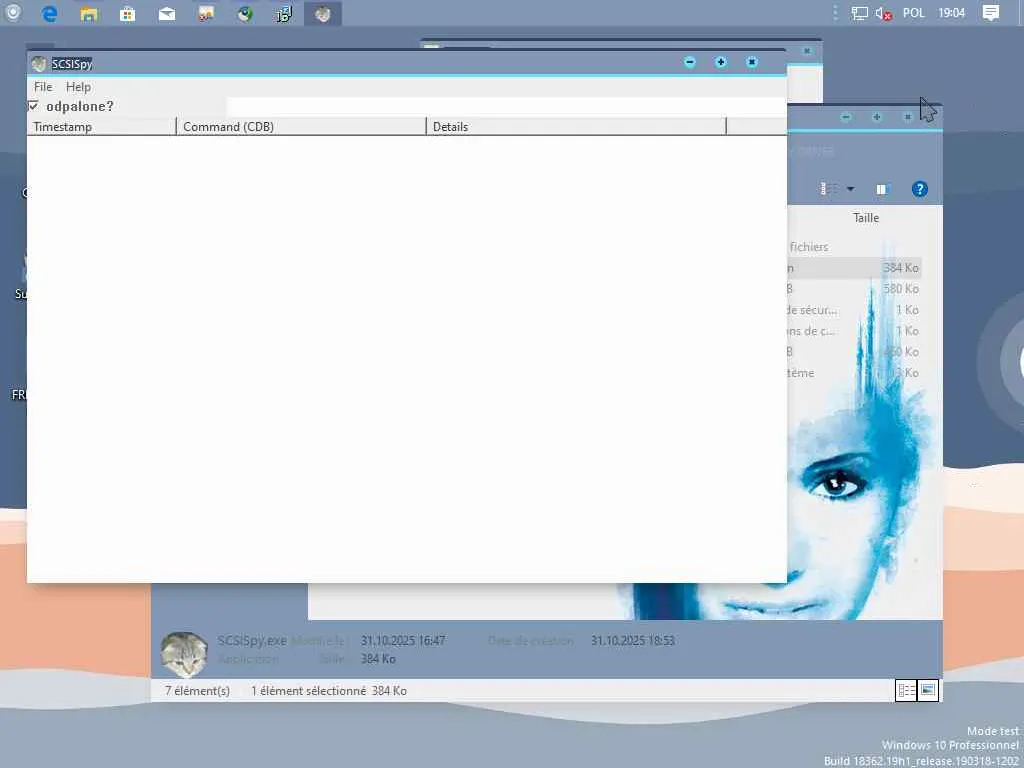Launch Microsoft Edge from the taskbar
The width and height of the screenshot is (1024, 768).
[50, 13]
